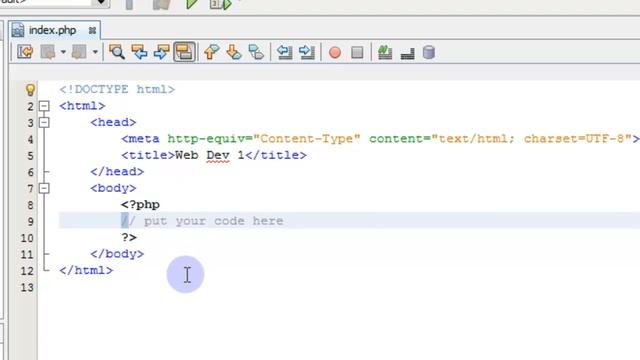Go to next bookmark icon
The image size is (640, 360).
tap(234, 52)
